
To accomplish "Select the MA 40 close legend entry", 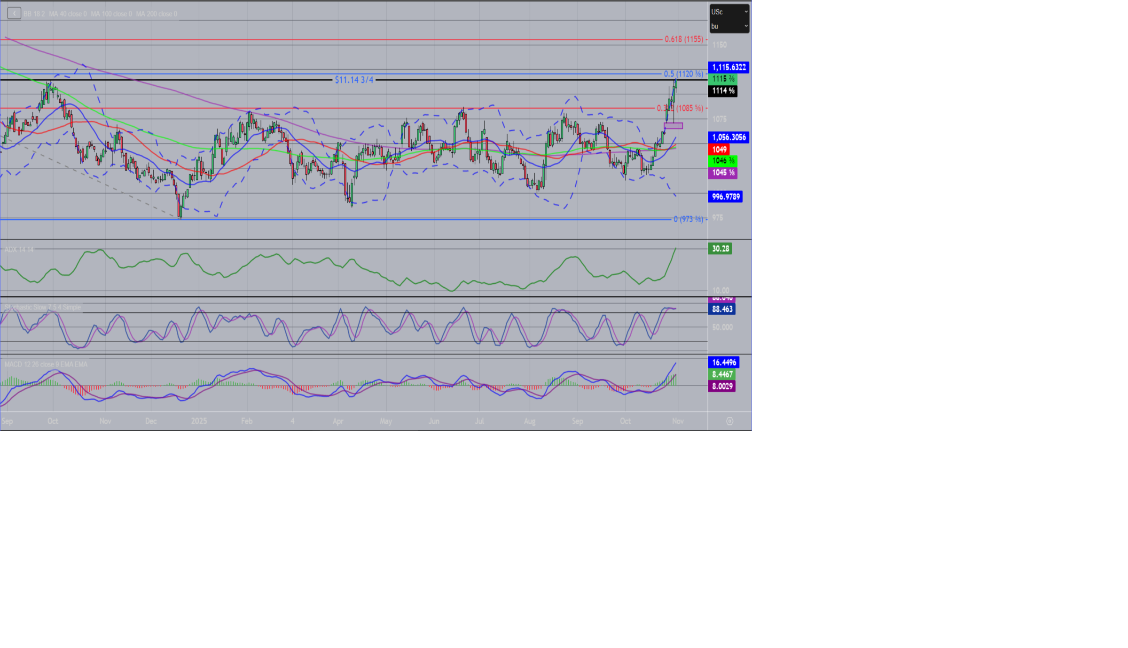I will [70, 14].
